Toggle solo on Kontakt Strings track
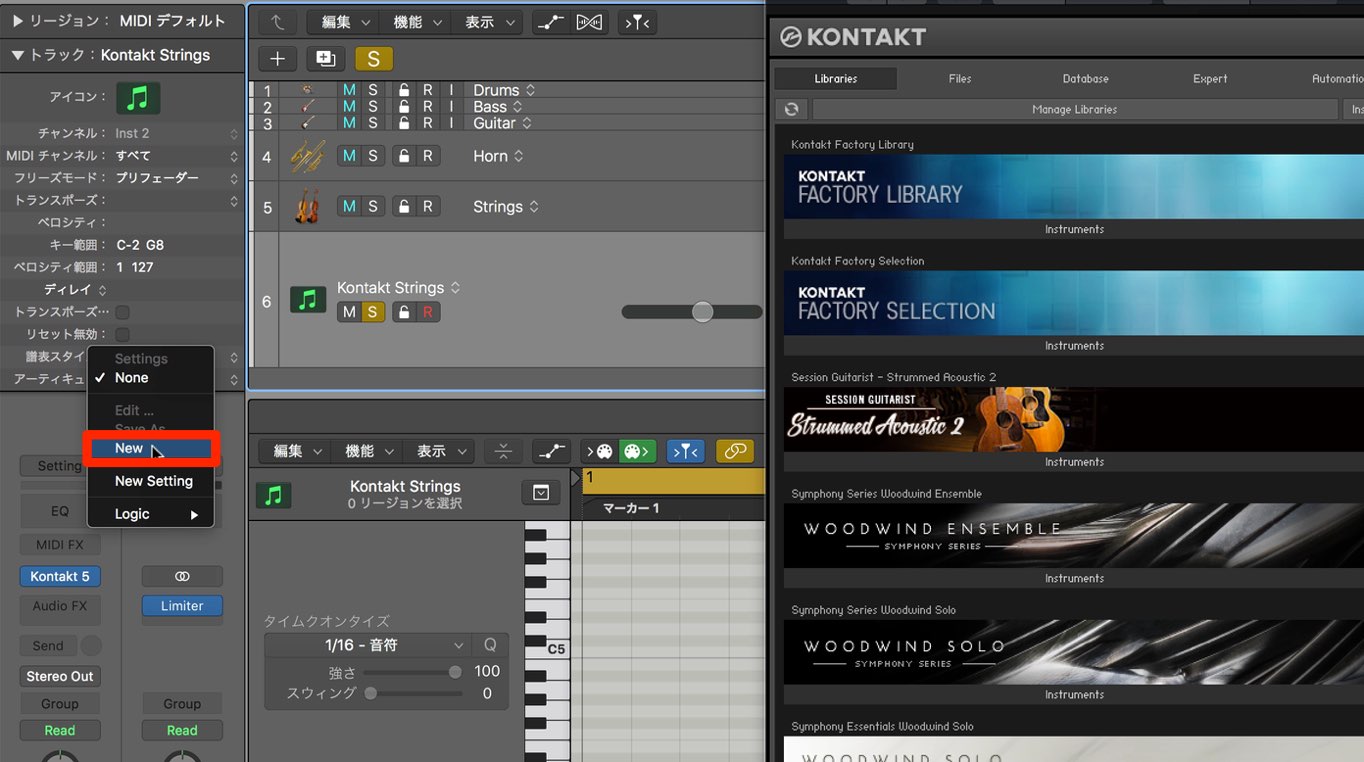The height and width of the screenshot is (762, 1364). click(x=373, y=312)
